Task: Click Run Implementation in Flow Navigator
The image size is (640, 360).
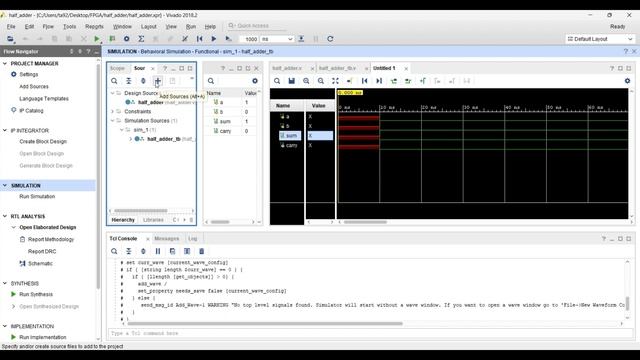Action: point(42,337)
